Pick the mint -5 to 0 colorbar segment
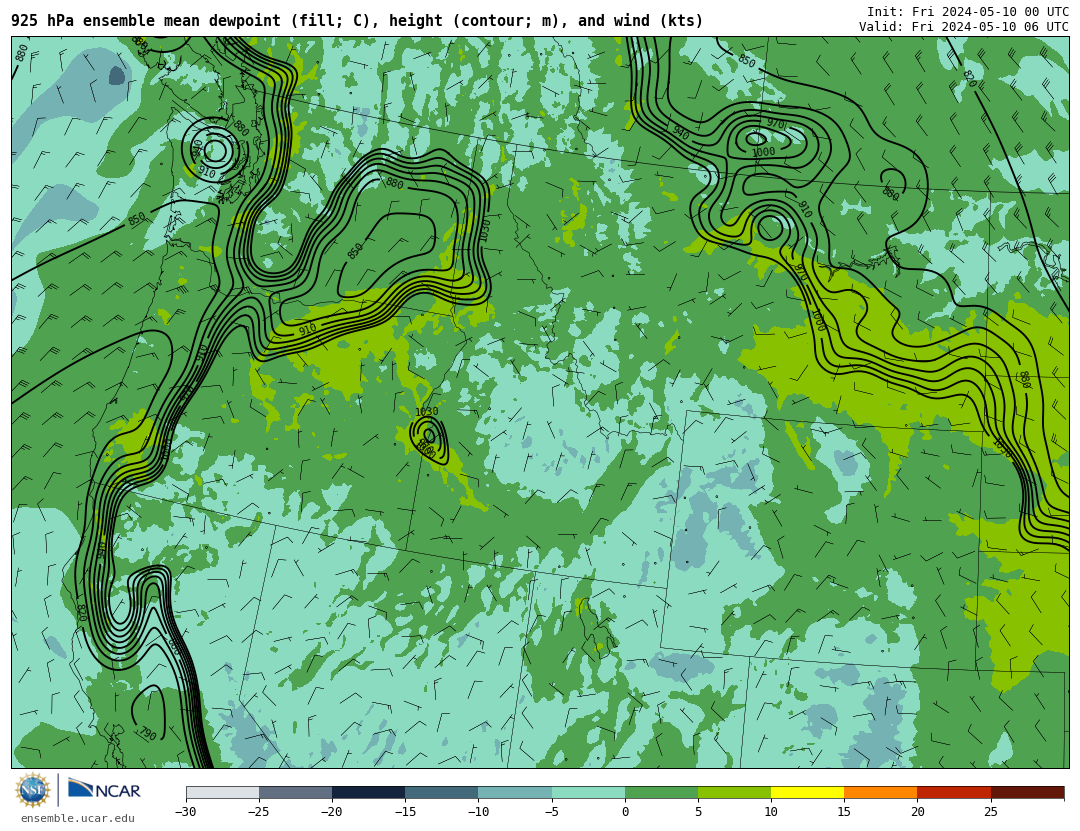 coord(588,792)
